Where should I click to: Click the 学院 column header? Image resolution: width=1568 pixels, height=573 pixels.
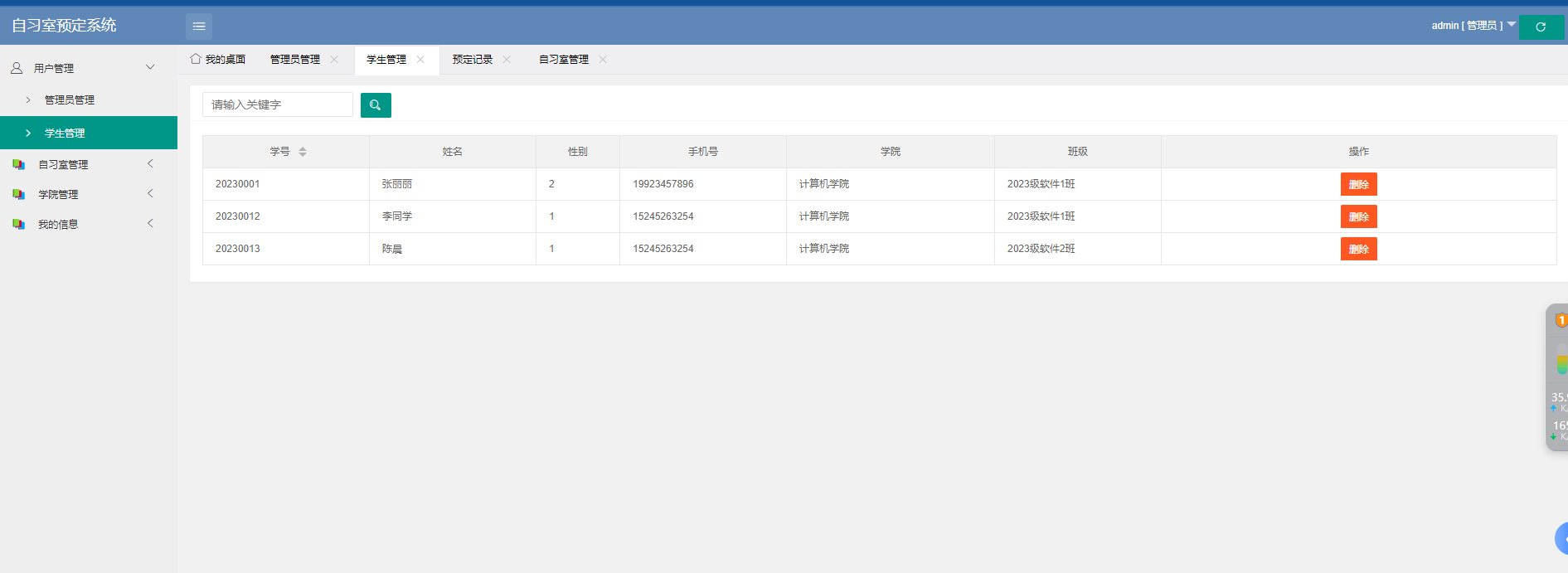[x=891, y=152]
